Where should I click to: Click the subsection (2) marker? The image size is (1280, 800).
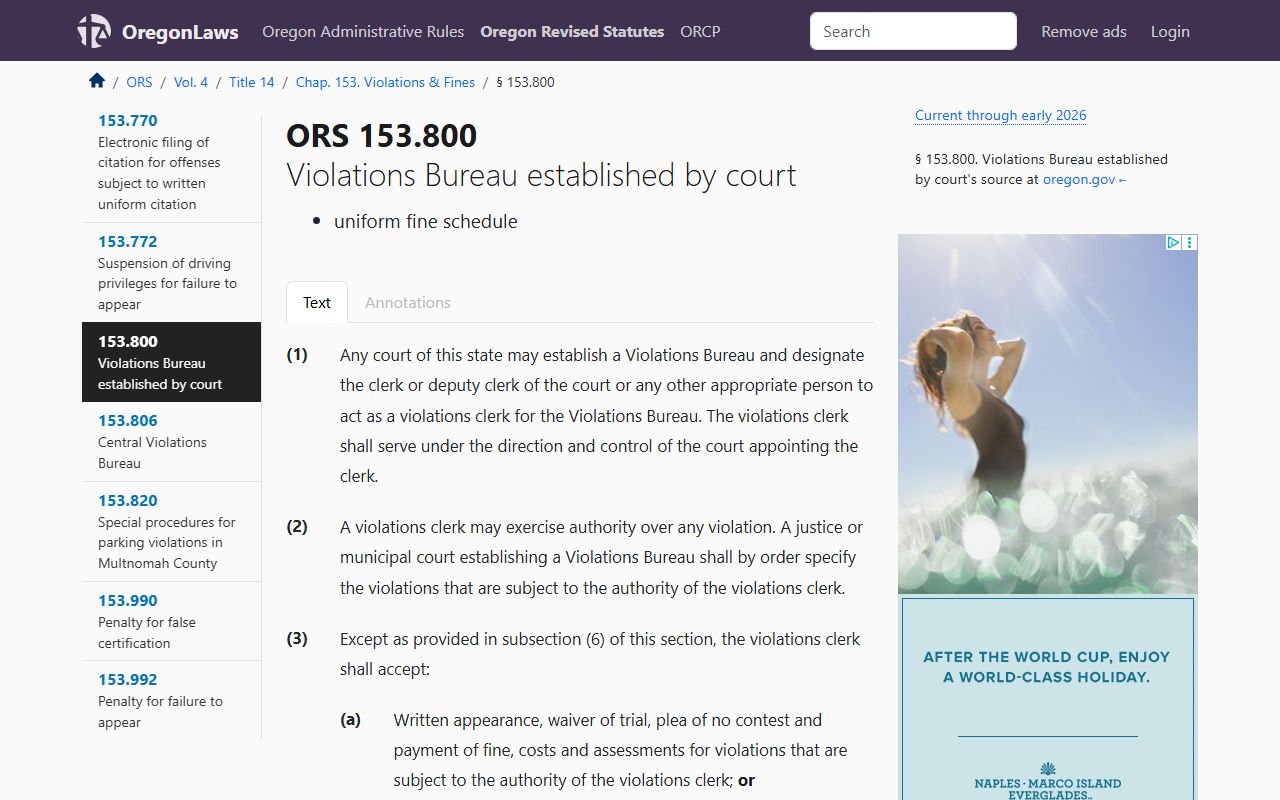[297, 526]
